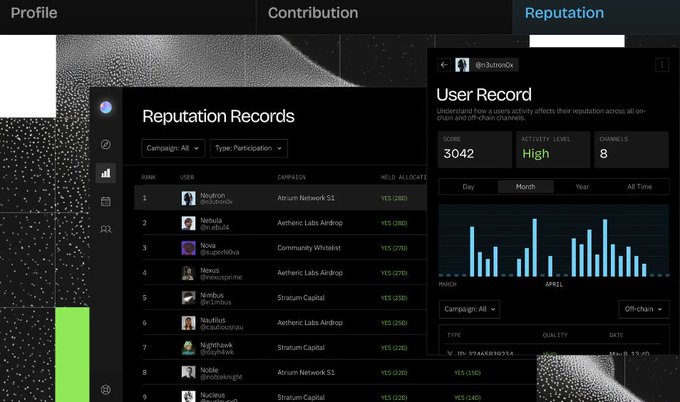Click Nexus's avatar in rank 4 row

188,273
